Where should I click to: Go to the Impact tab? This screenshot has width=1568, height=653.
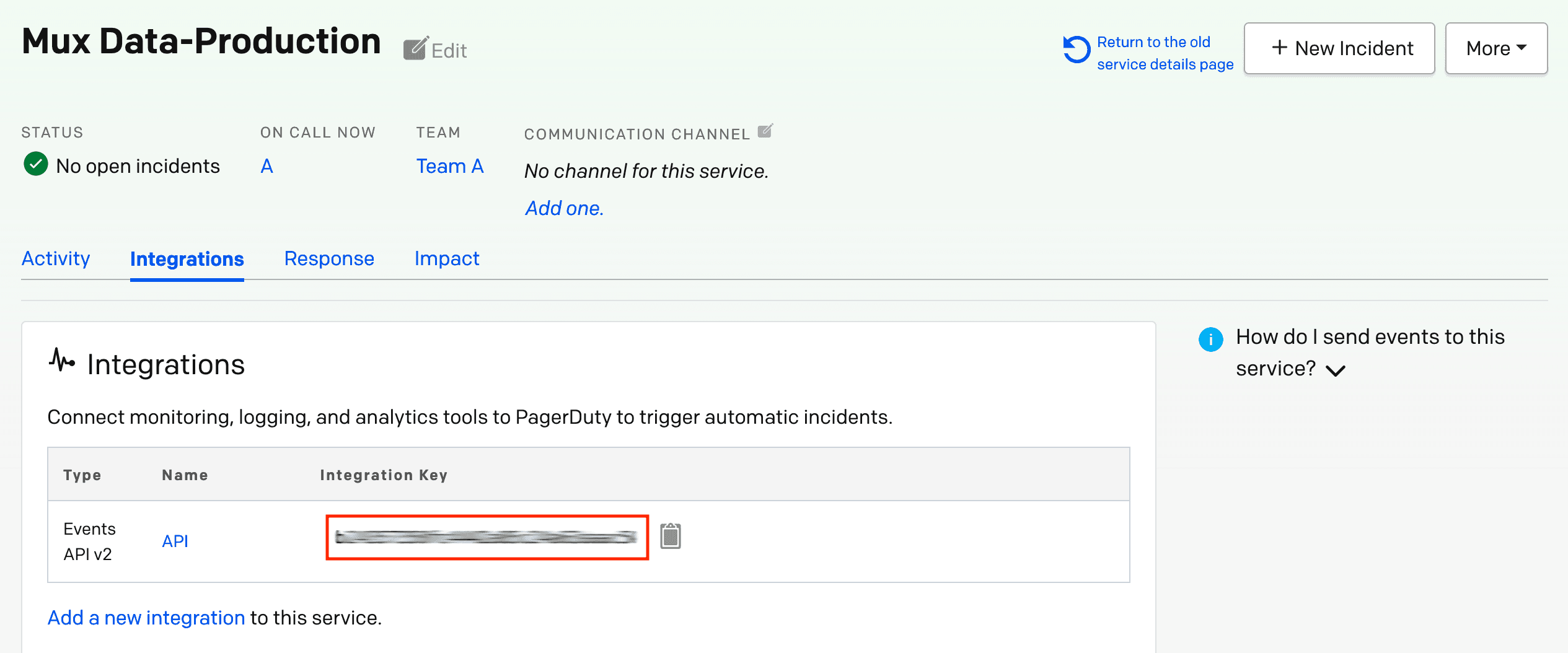point(447,258)
